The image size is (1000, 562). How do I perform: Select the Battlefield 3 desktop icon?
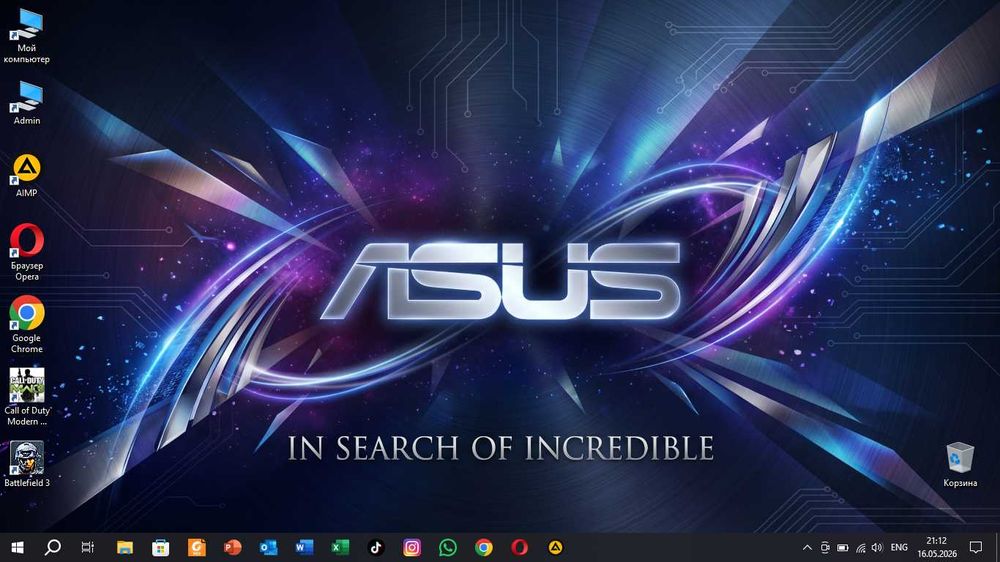[27, 464]
